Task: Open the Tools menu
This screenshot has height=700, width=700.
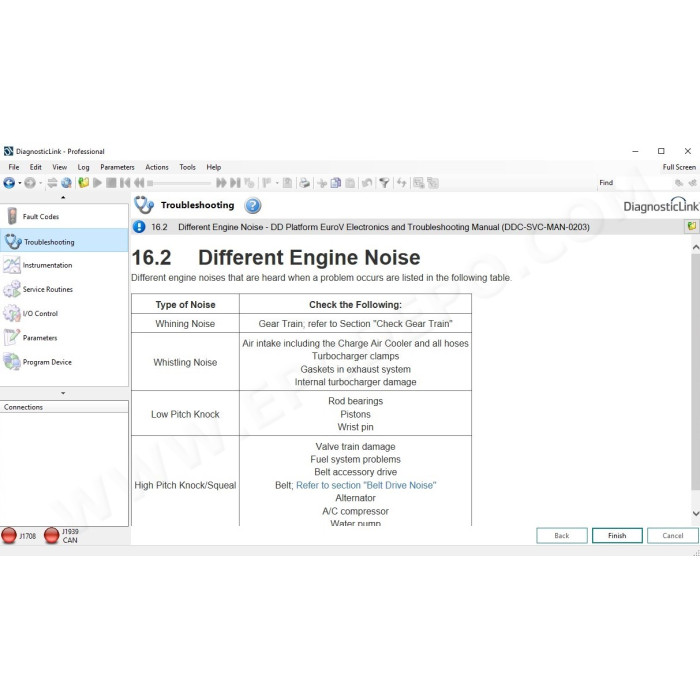Action: tap(188, 167)
